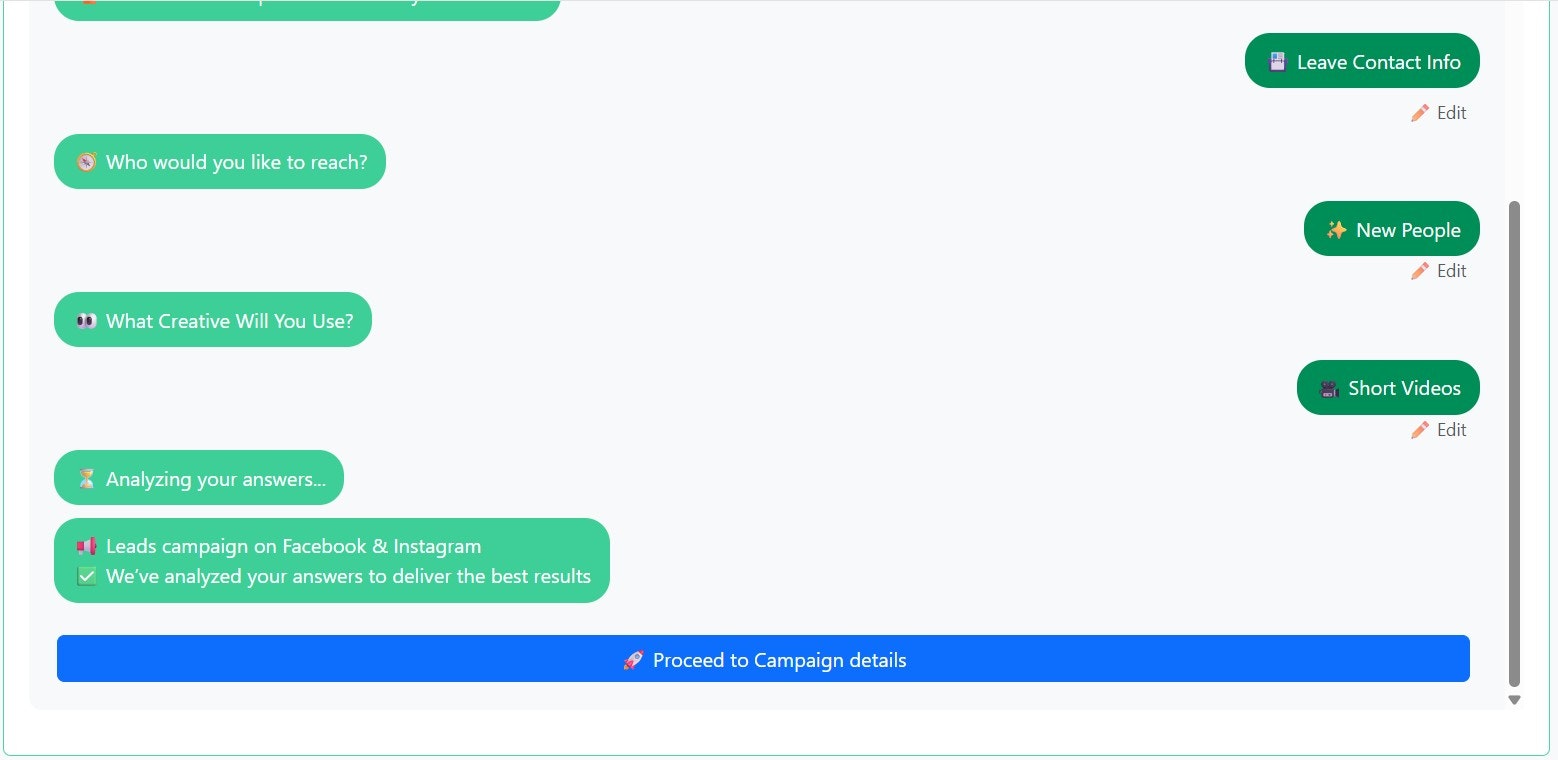Proceed to Campaign details
The height and width of the screenshot is (760, 1558).
tap(763, 659)
